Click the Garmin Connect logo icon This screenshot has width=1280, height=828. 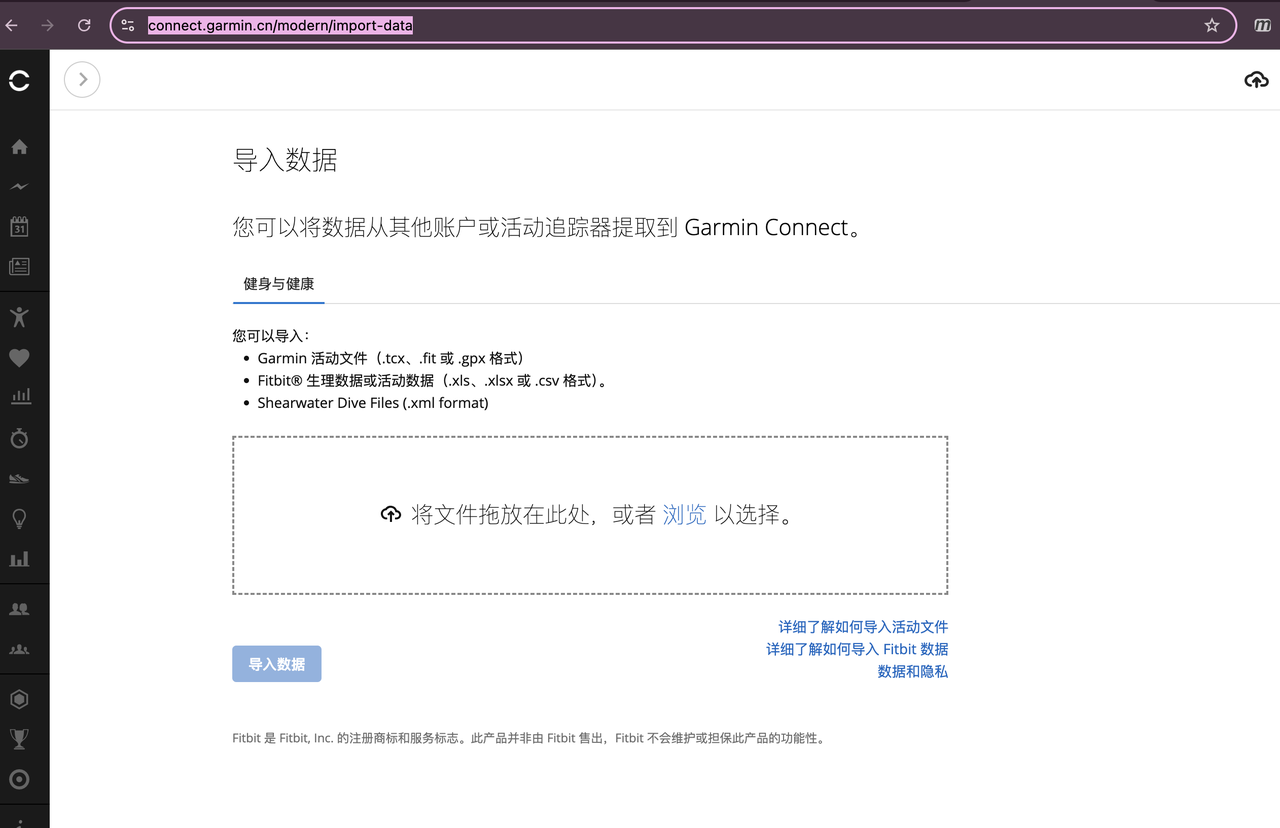point(19,80)
